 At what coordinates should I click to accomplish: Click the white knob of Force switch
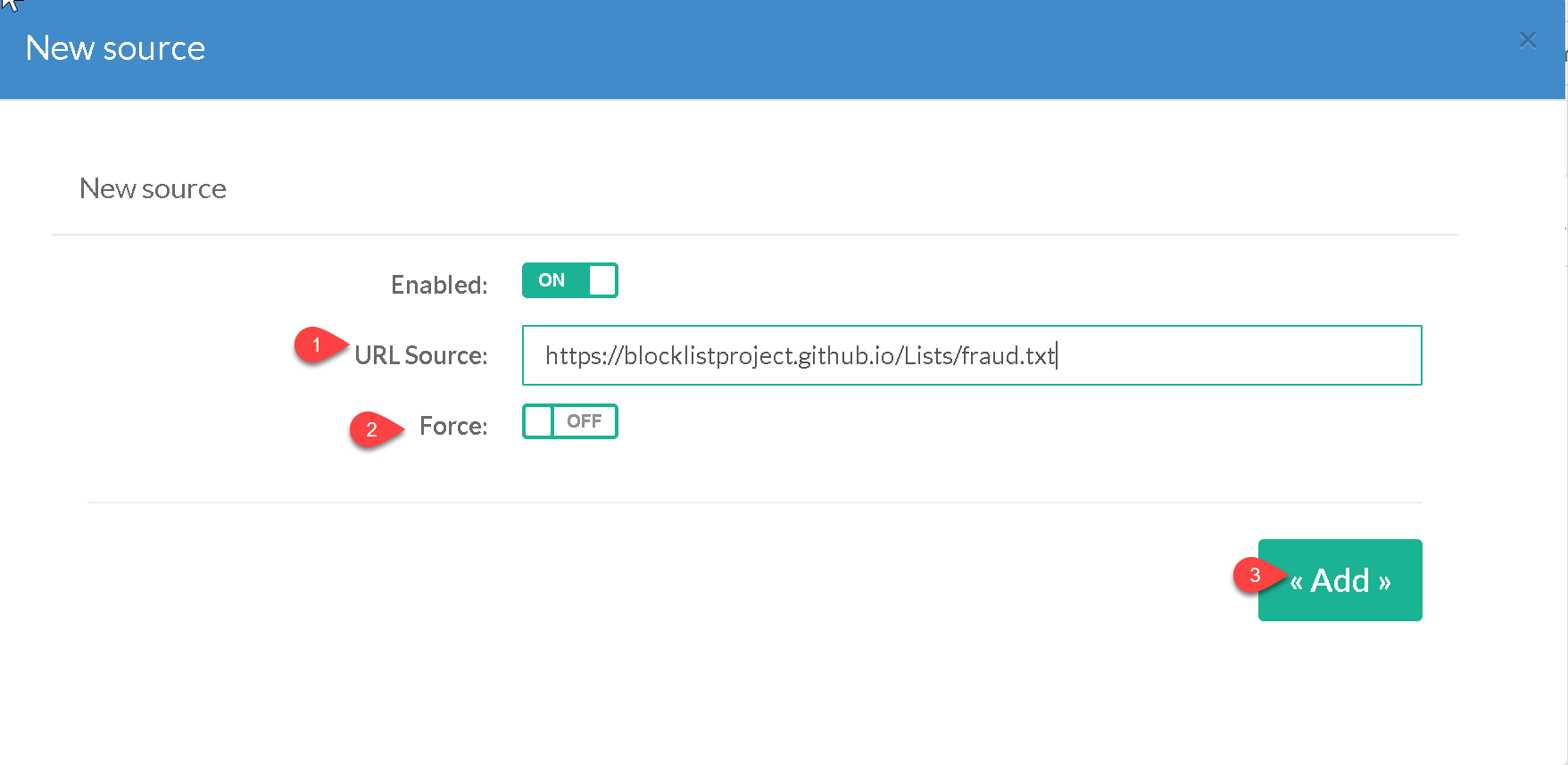point(538,421)
